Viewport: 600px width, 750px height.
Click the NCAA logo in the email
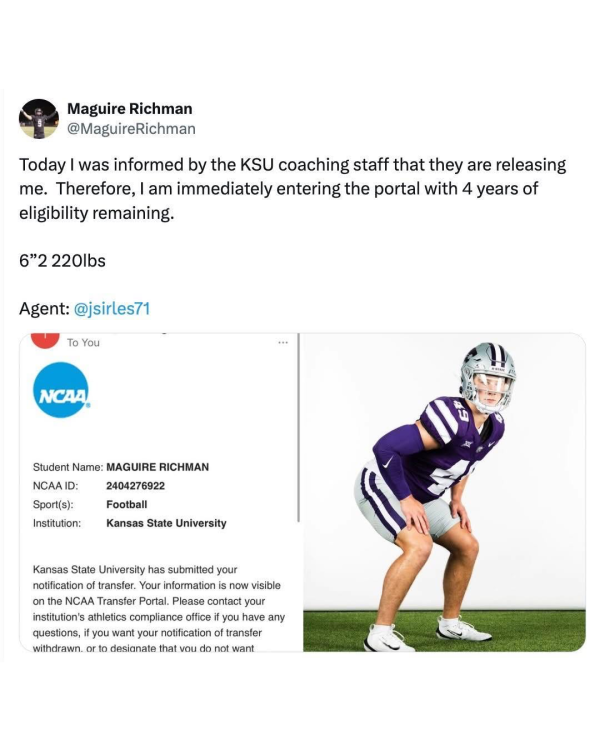pos(61,390)
